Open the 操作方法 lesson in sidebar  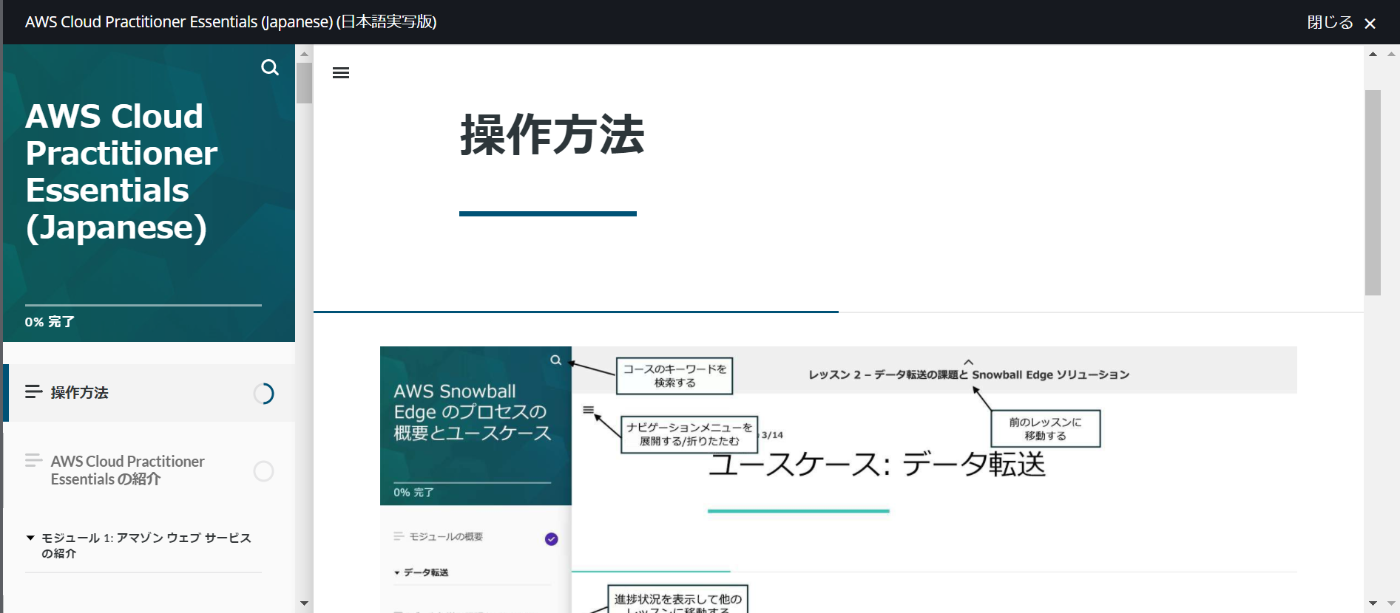pyautogui.click(x=149, y=393)
